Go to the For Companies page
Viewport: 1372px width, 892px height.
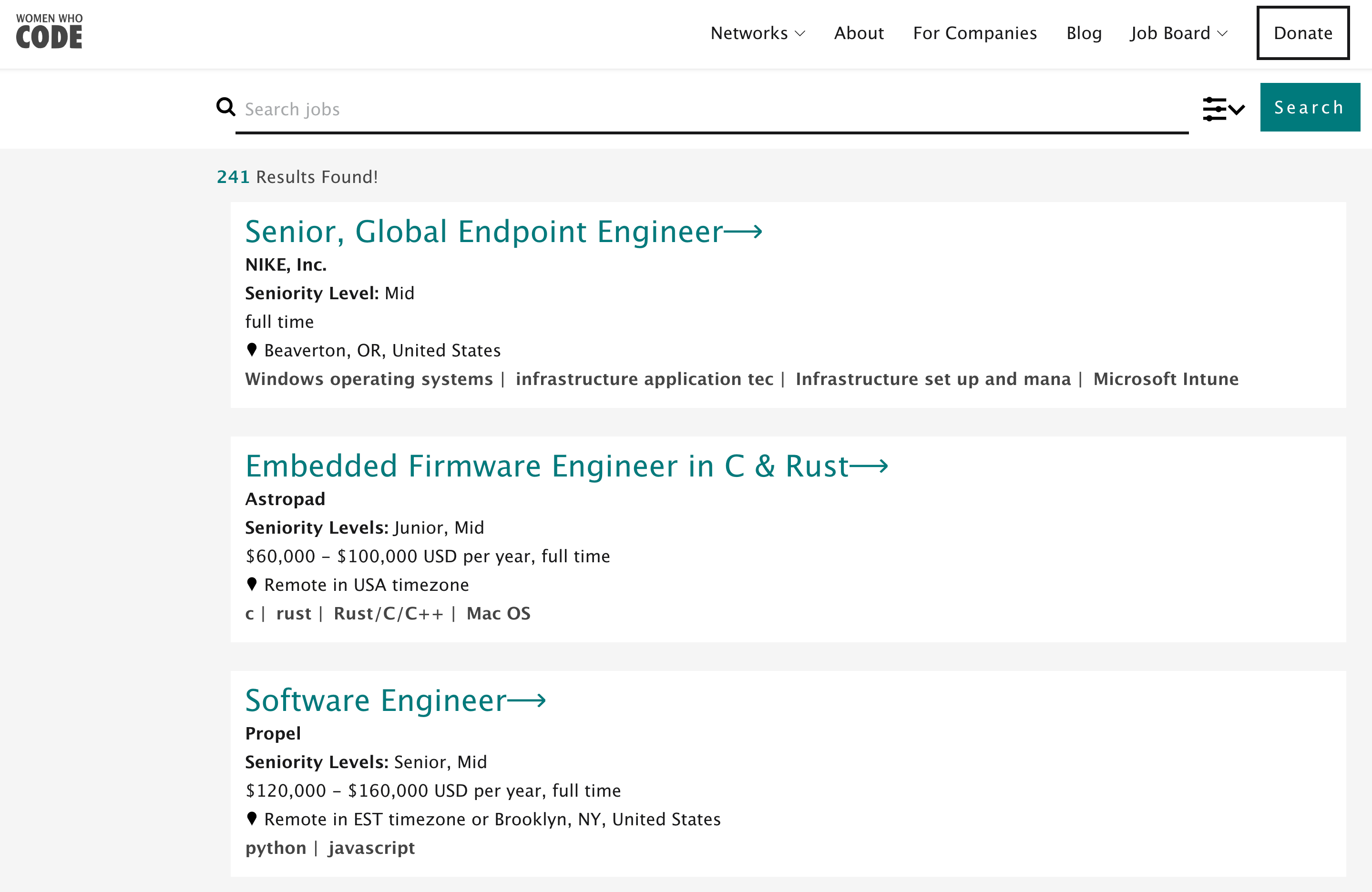click(974, 33)
